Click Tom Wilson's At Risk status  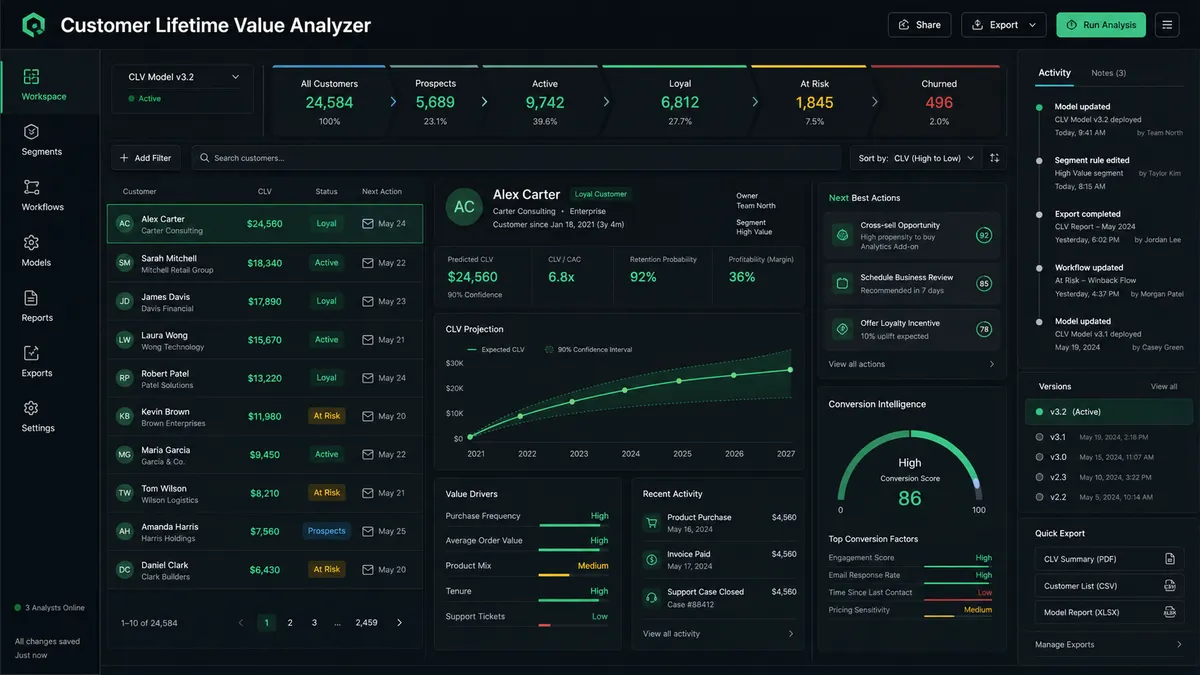tap(327, 493)
